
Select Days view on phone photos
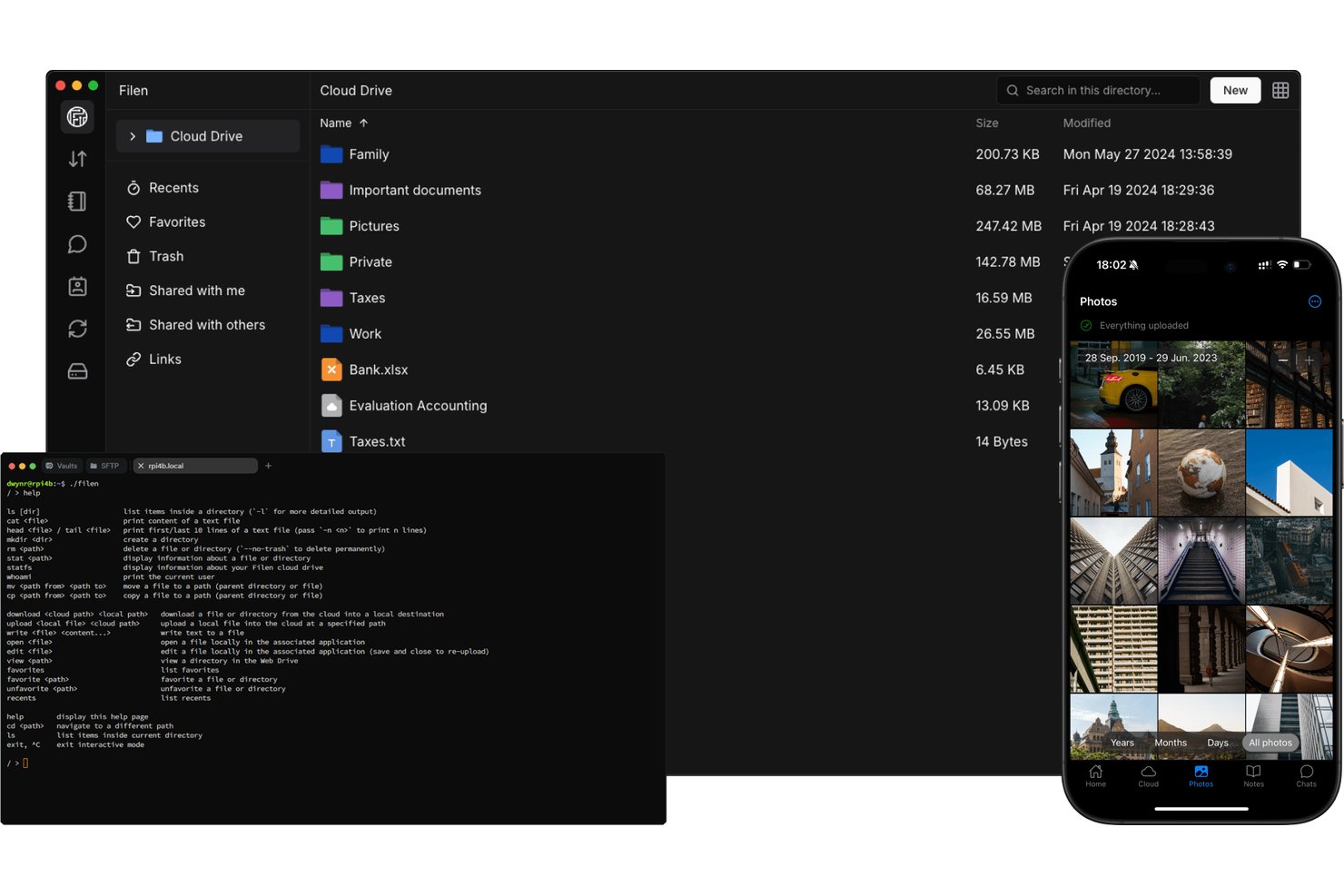1218,743
